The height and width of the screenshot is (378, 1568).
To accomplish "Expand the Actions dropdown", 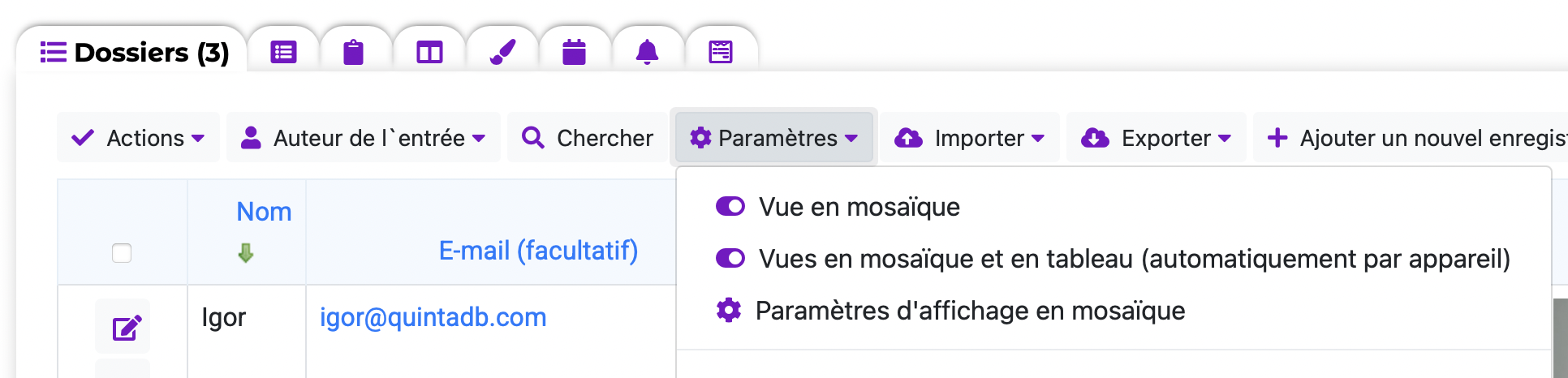I will (x=138, y=138).
